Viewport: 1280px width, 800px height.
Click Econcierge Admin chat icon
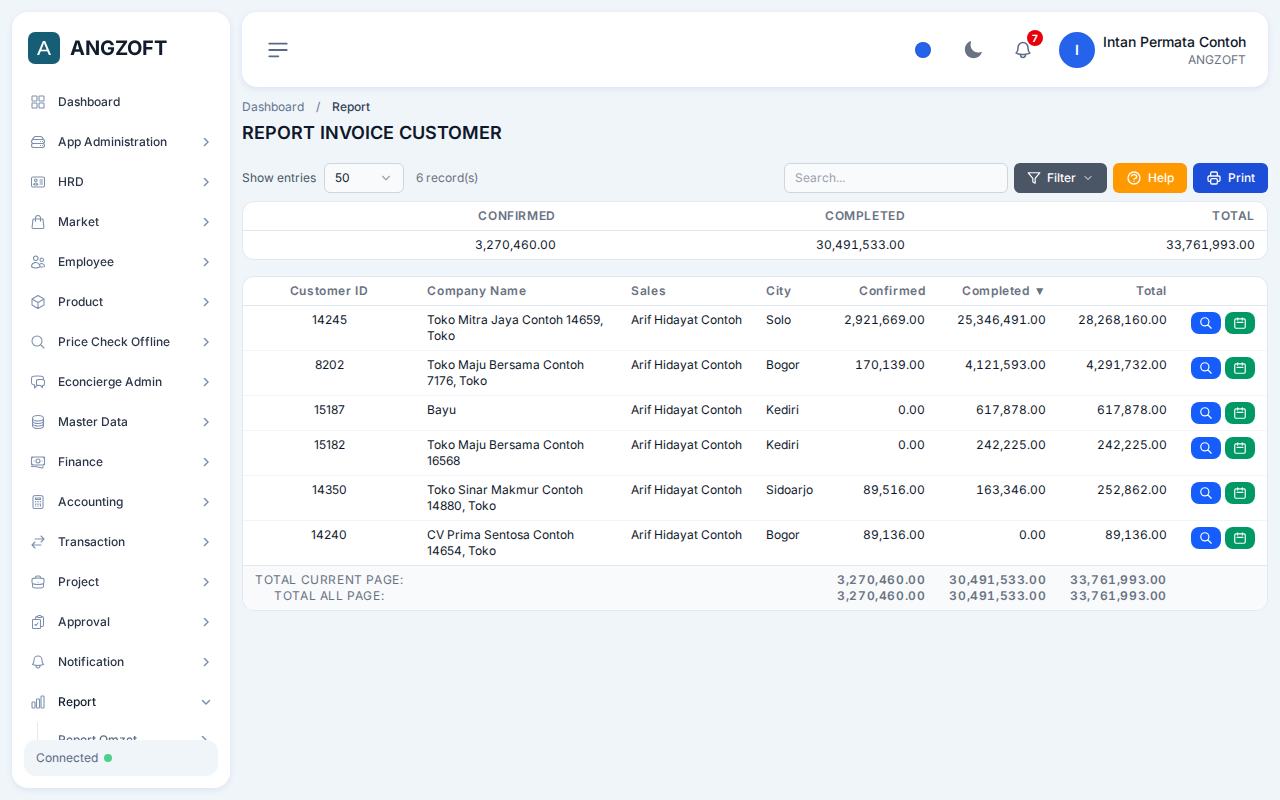pos(38,382)
